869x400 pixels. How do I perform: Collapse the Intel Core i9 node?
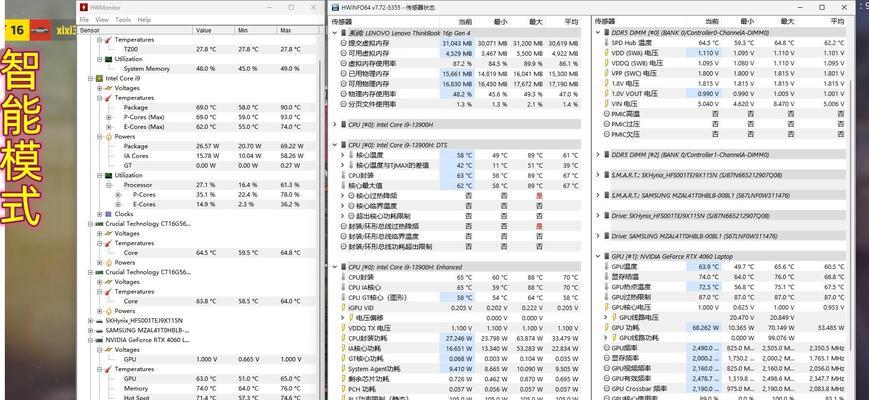pos(90,79)
